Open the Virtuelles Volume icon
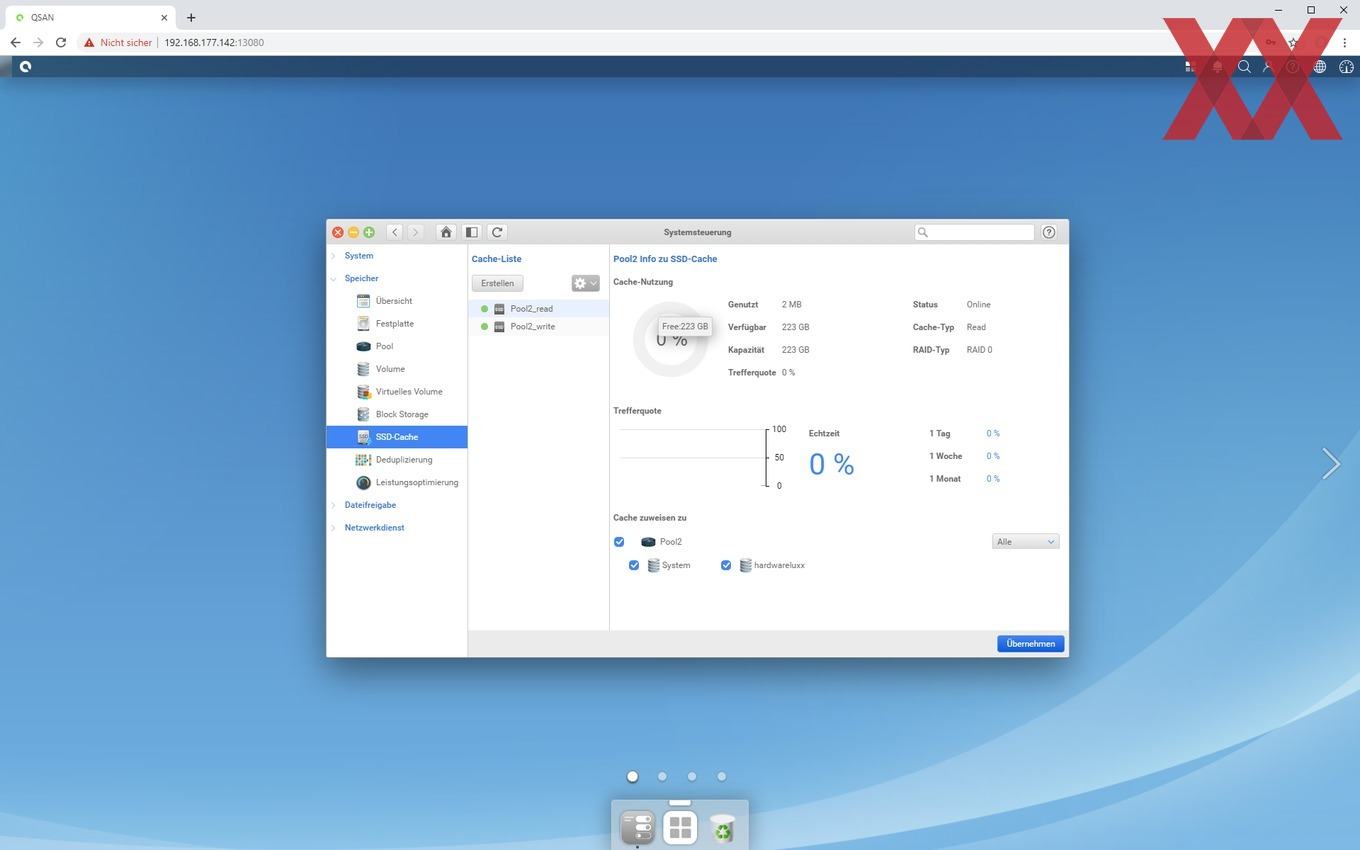This screenshot has height=850, width=1360. [x=363, y=392]
